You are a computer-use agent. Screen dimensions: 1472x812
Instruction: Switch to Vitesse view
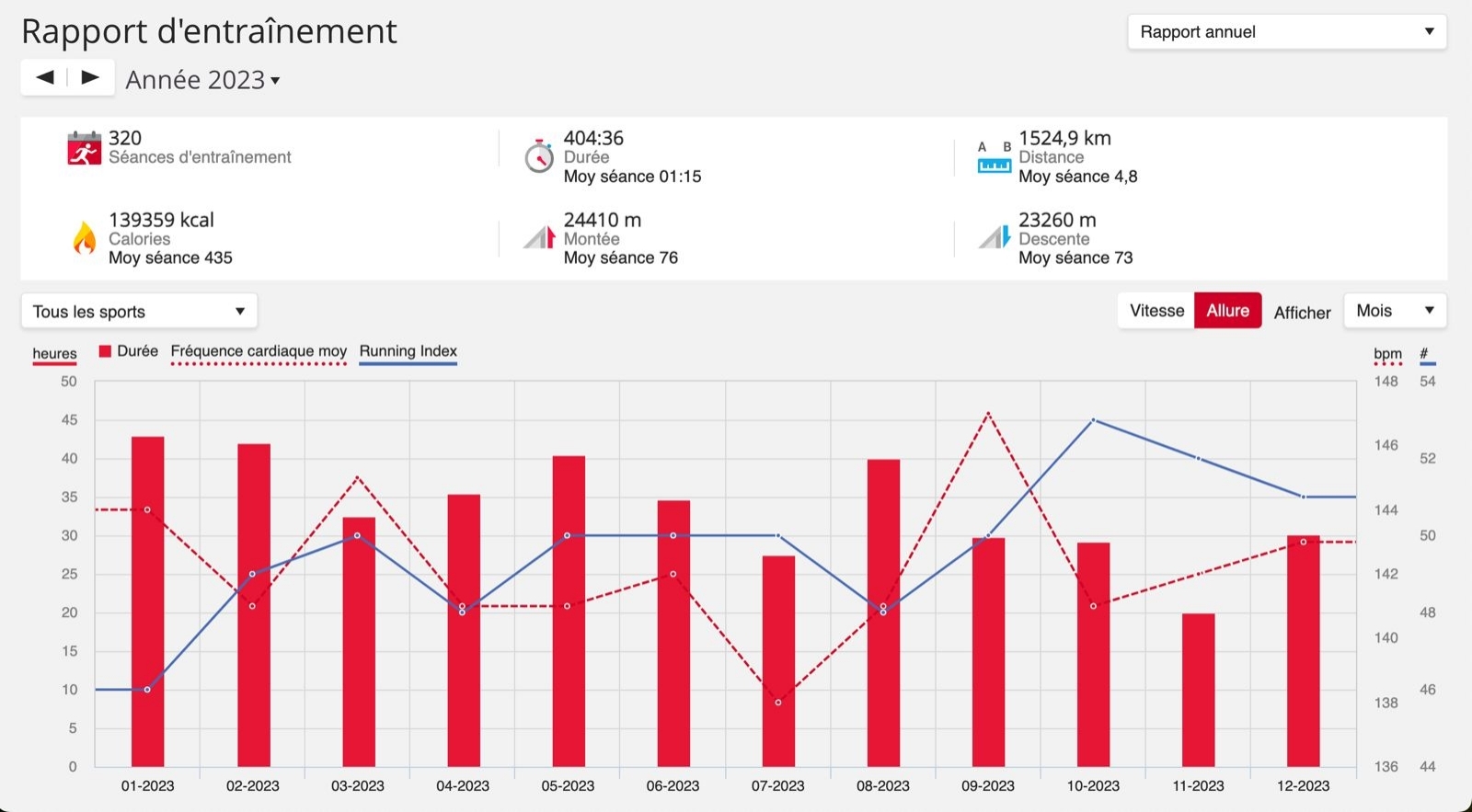pos(1156,311)
